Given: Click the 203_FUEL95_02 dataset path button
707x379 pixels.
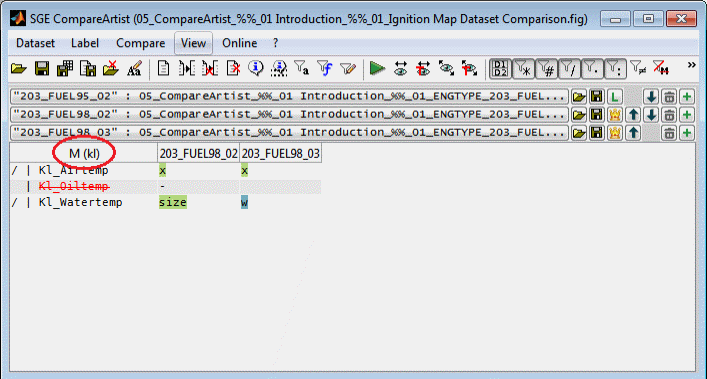Looking at the screenshot, I should (x=289, y=96).
